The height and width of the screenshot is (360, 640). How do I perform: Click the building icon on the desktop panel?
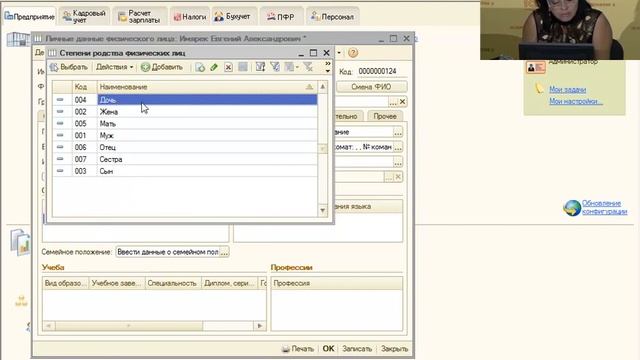(18, 39)
